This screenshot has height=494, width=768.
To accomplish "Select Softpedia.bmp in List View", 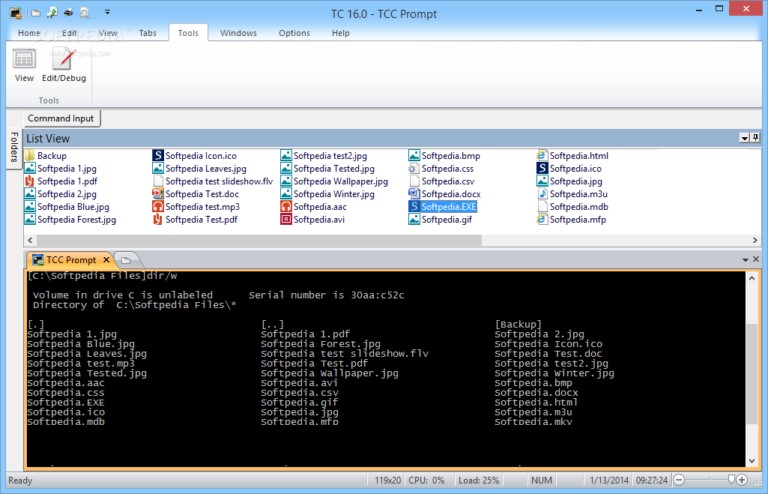I will (x=445, y=156).
